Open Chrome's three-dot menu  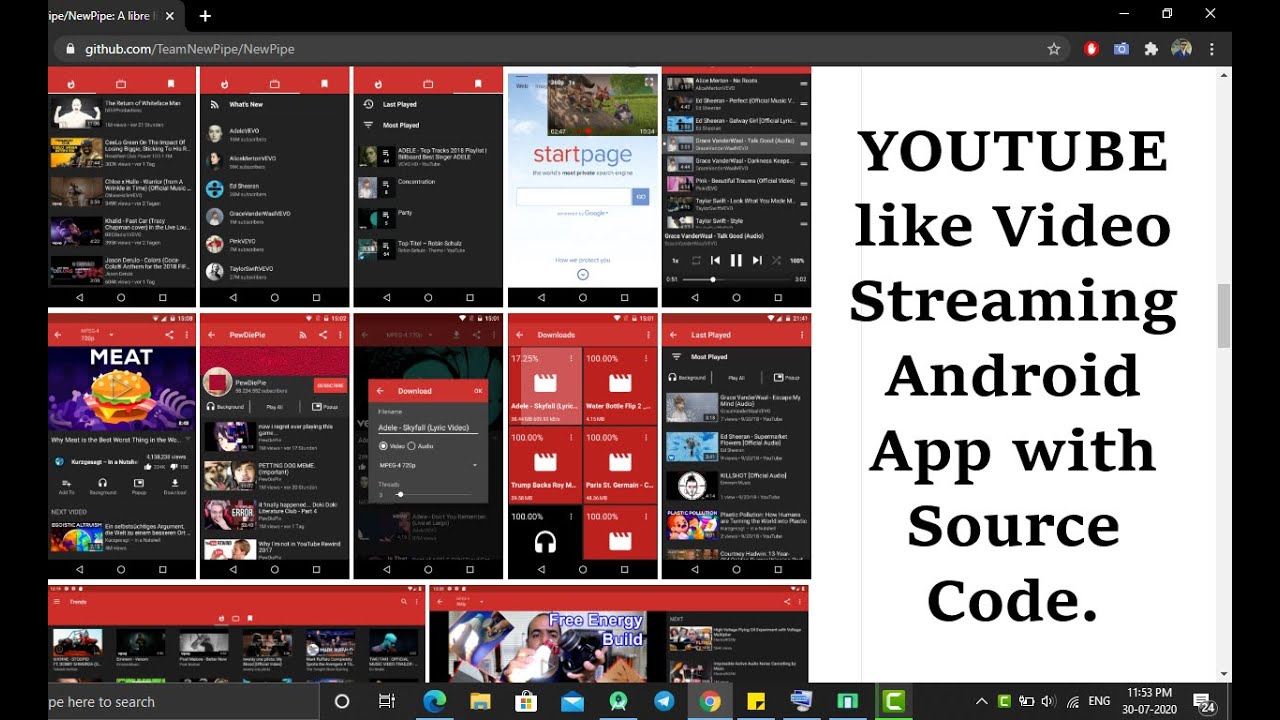[1211, 49]
